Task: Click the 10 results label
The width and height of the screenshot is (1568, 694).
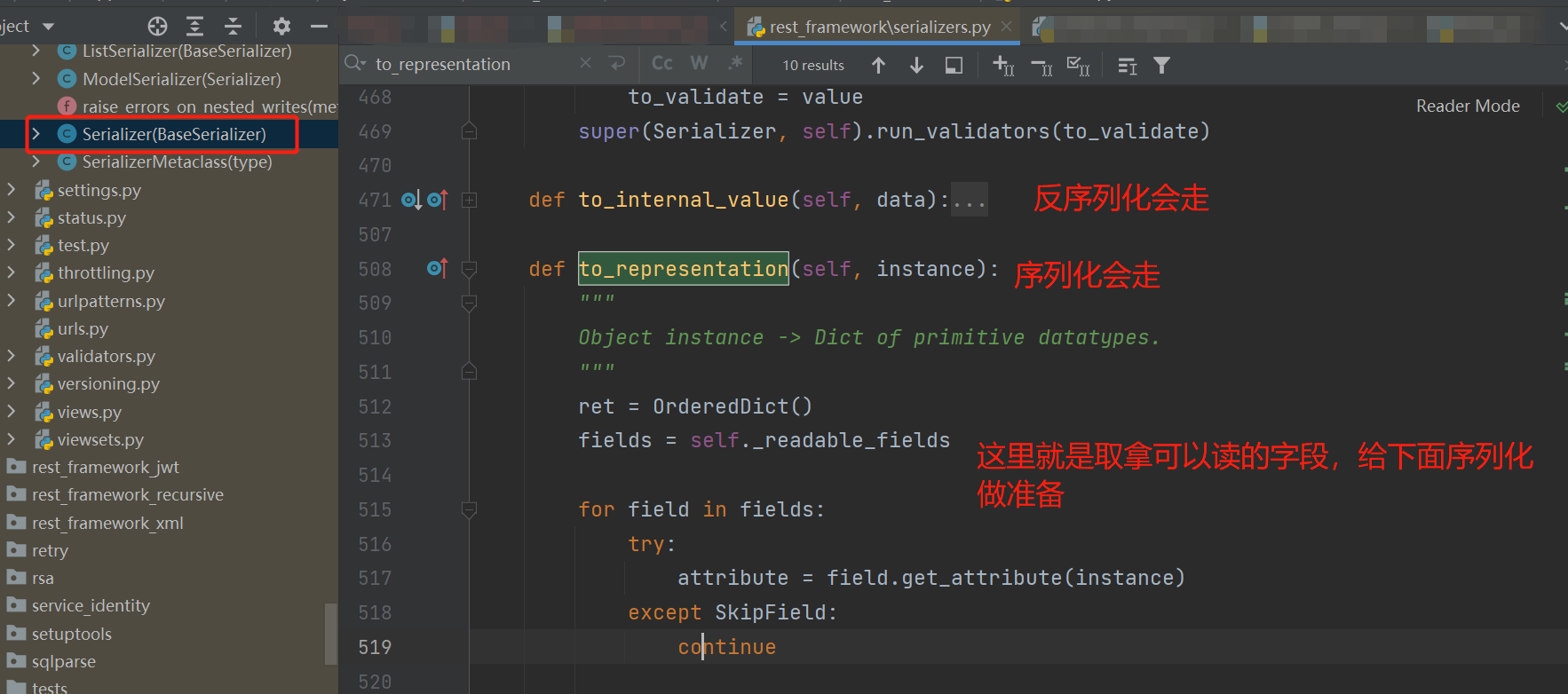Action: point(813,65)
